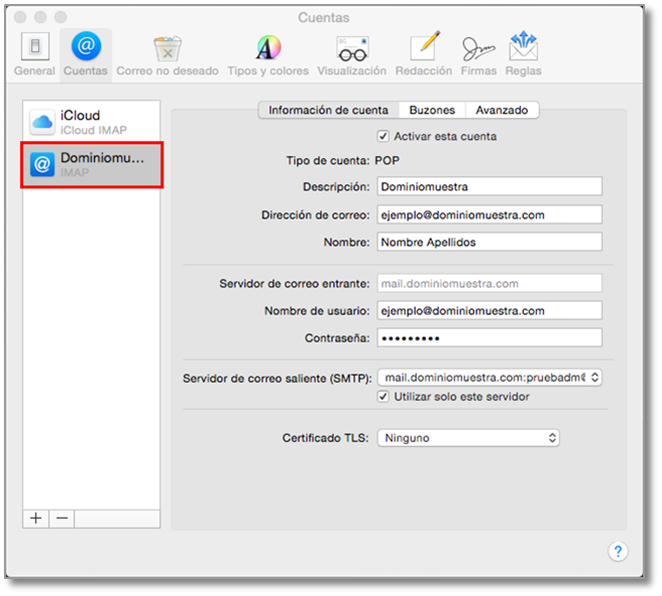Click the help question mark button

[x=618, y=551]
